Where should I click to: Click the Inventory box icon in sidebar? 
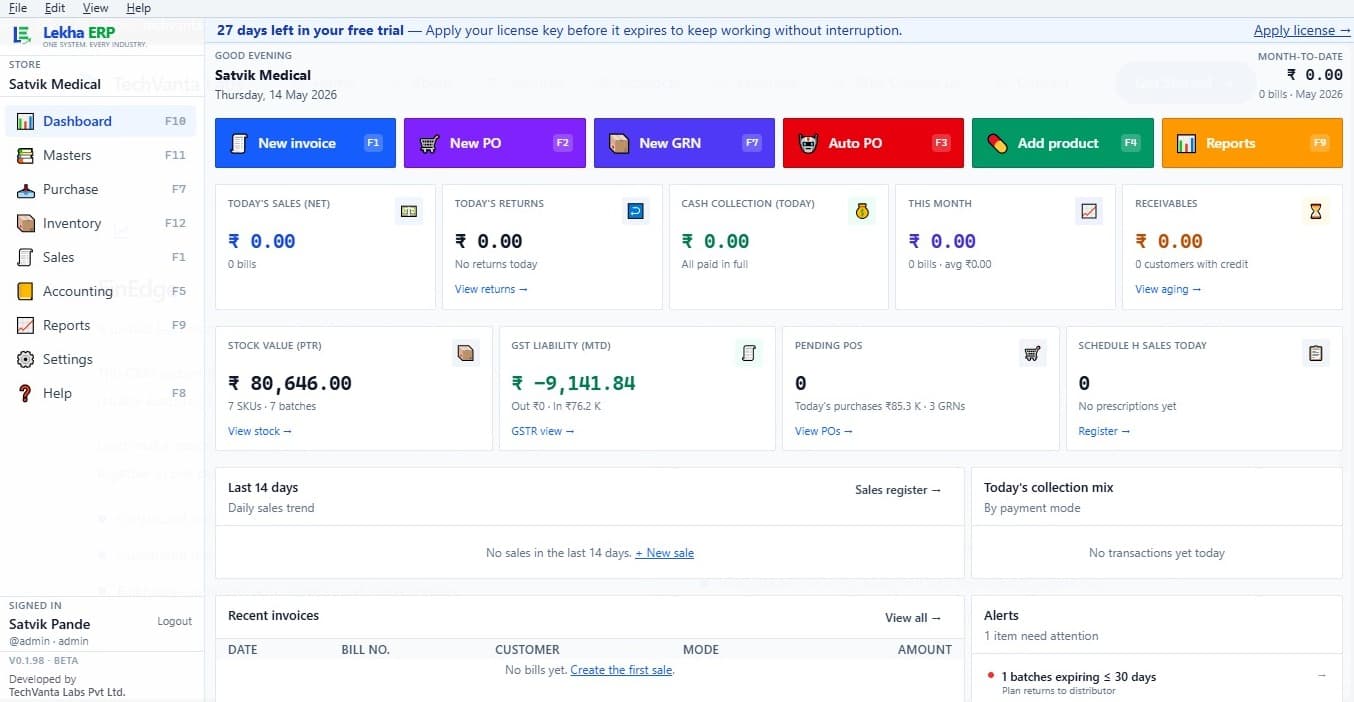click(25, 223)
